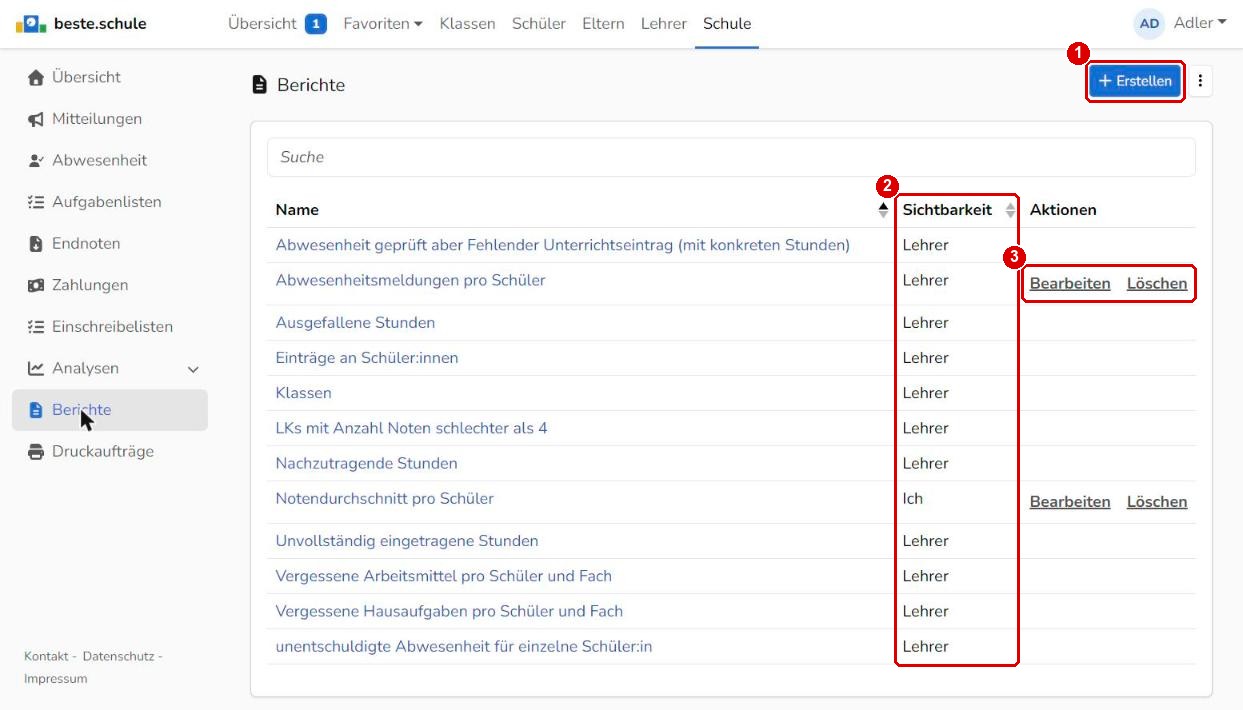
Task: Go to the Klassen tab
Action: pos(467,23)
